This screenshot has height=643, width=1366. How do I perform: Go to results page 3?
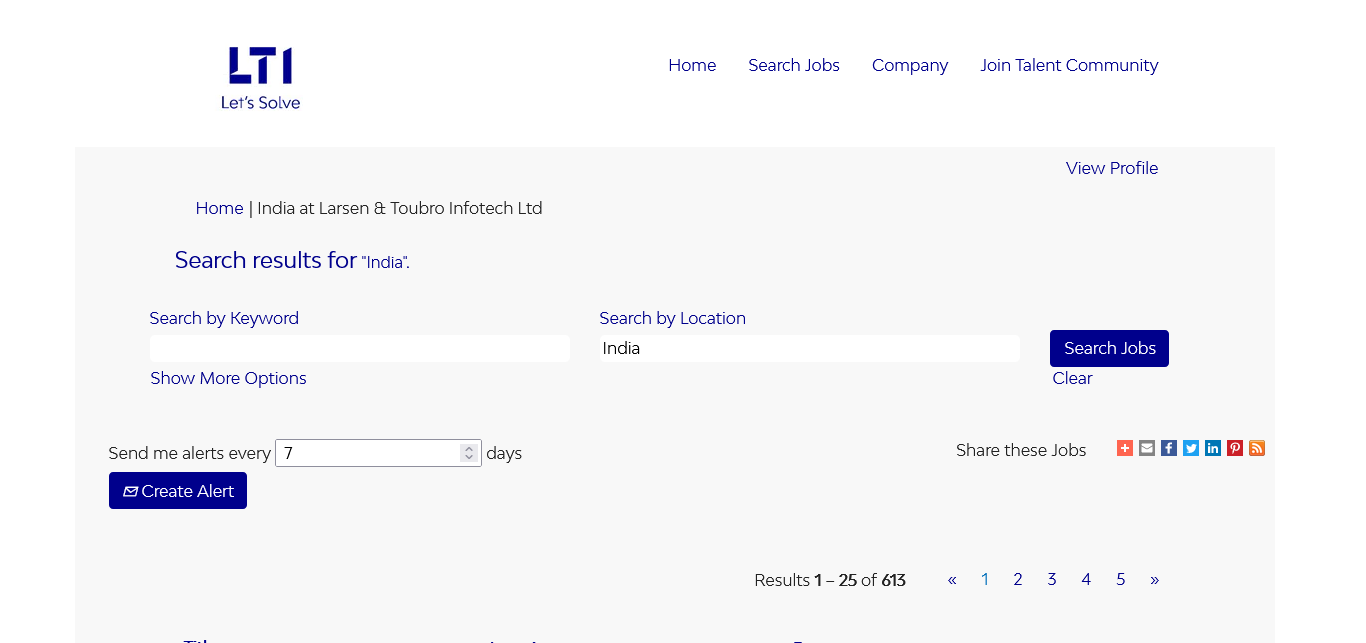(1052, 580)
